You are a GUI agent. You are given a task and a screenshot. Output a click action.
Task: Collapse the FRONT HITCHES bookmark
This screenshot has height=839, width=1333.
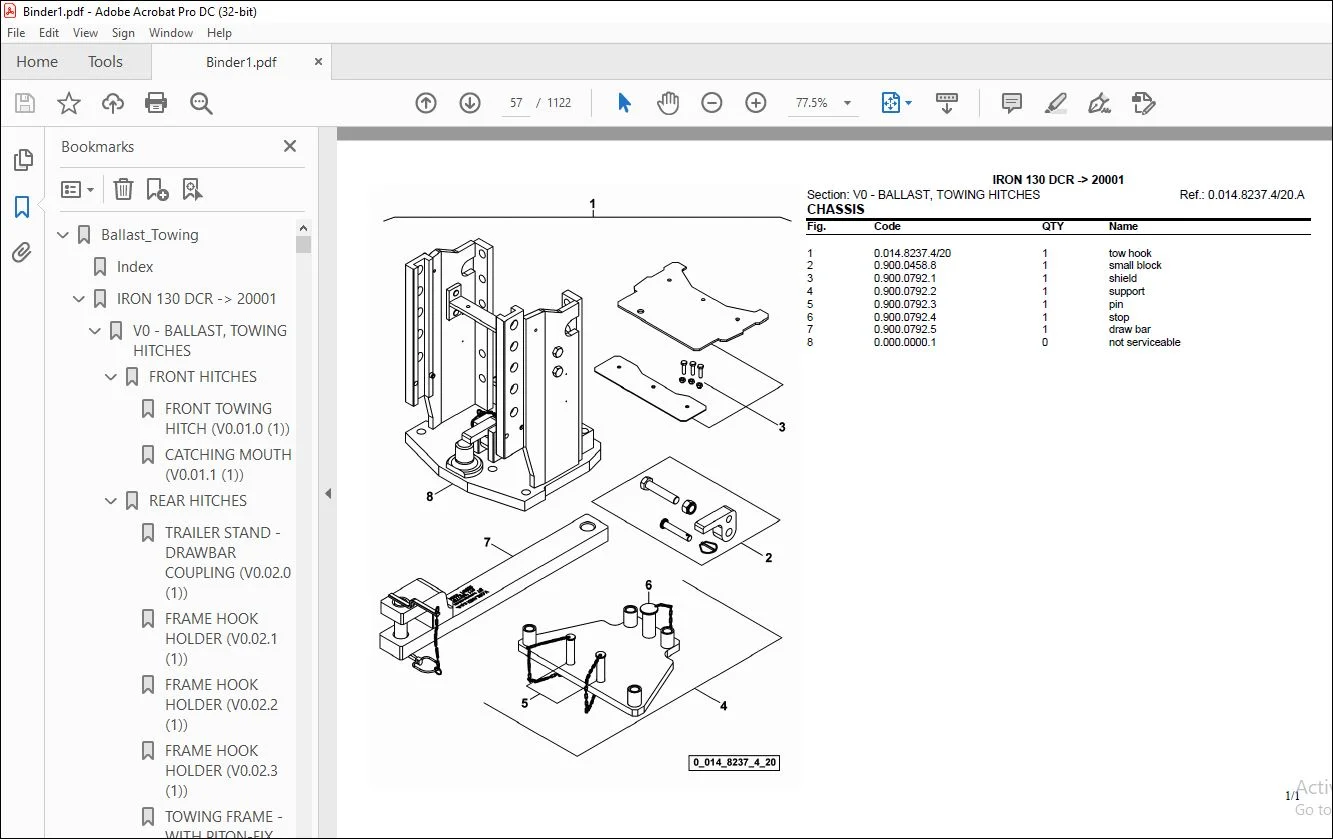[112, 377]
